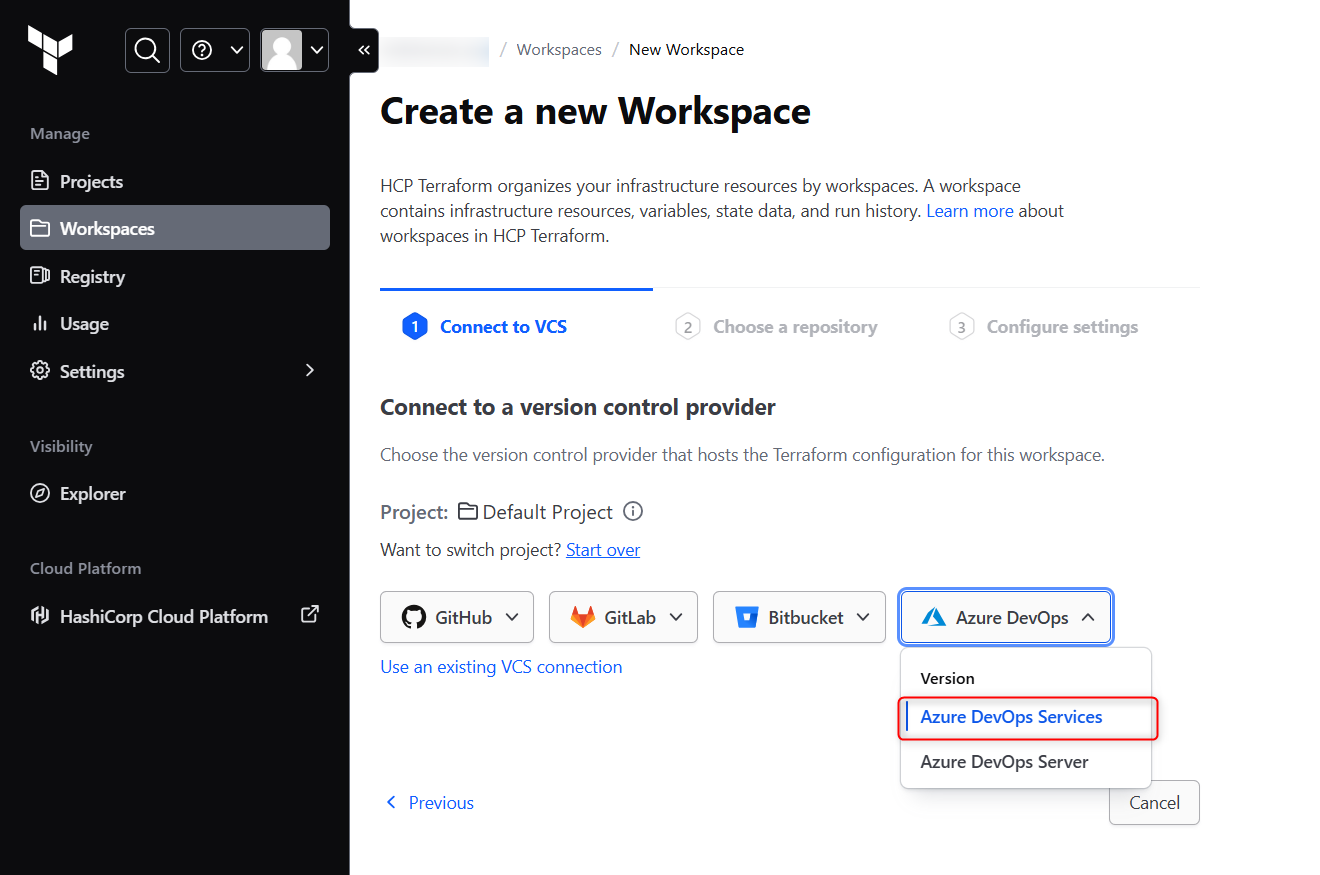Viewport: 1320px width, 875px height.
Task: Open the help question-mark menu
Action: pos(214,50)
